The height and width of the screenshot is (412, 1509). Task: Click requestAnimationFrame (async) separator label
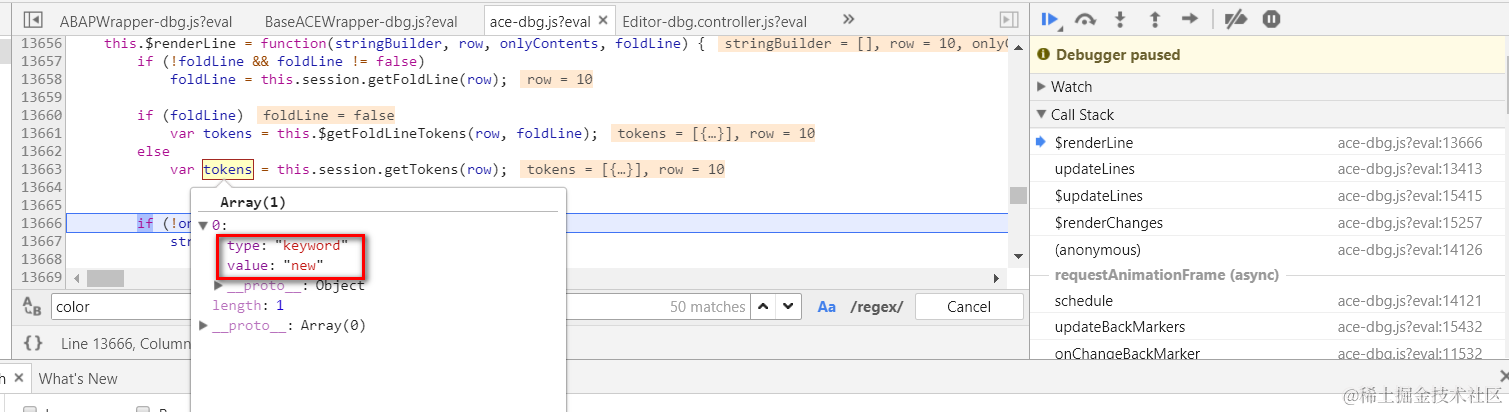[1167, 275]
